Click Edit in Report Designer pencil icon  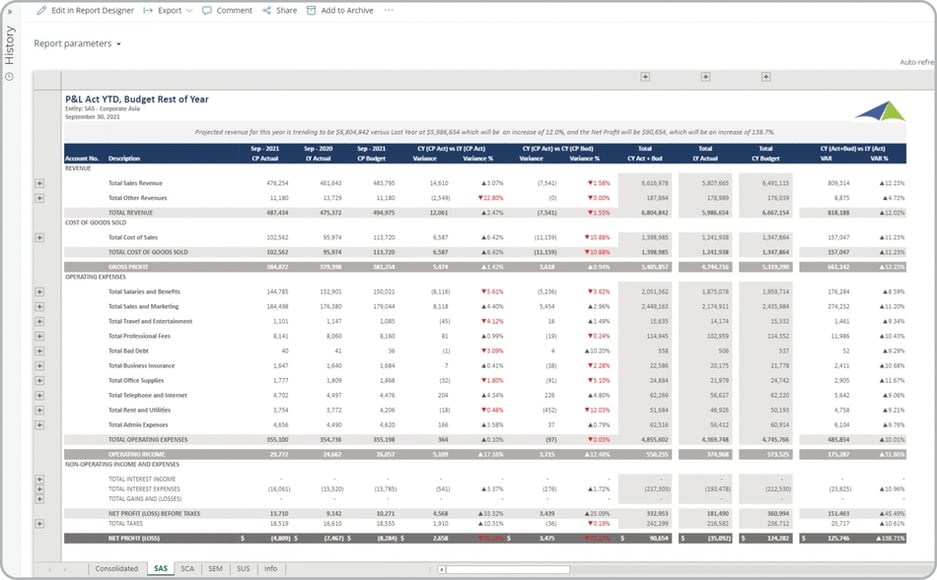(x=41, y=10)
